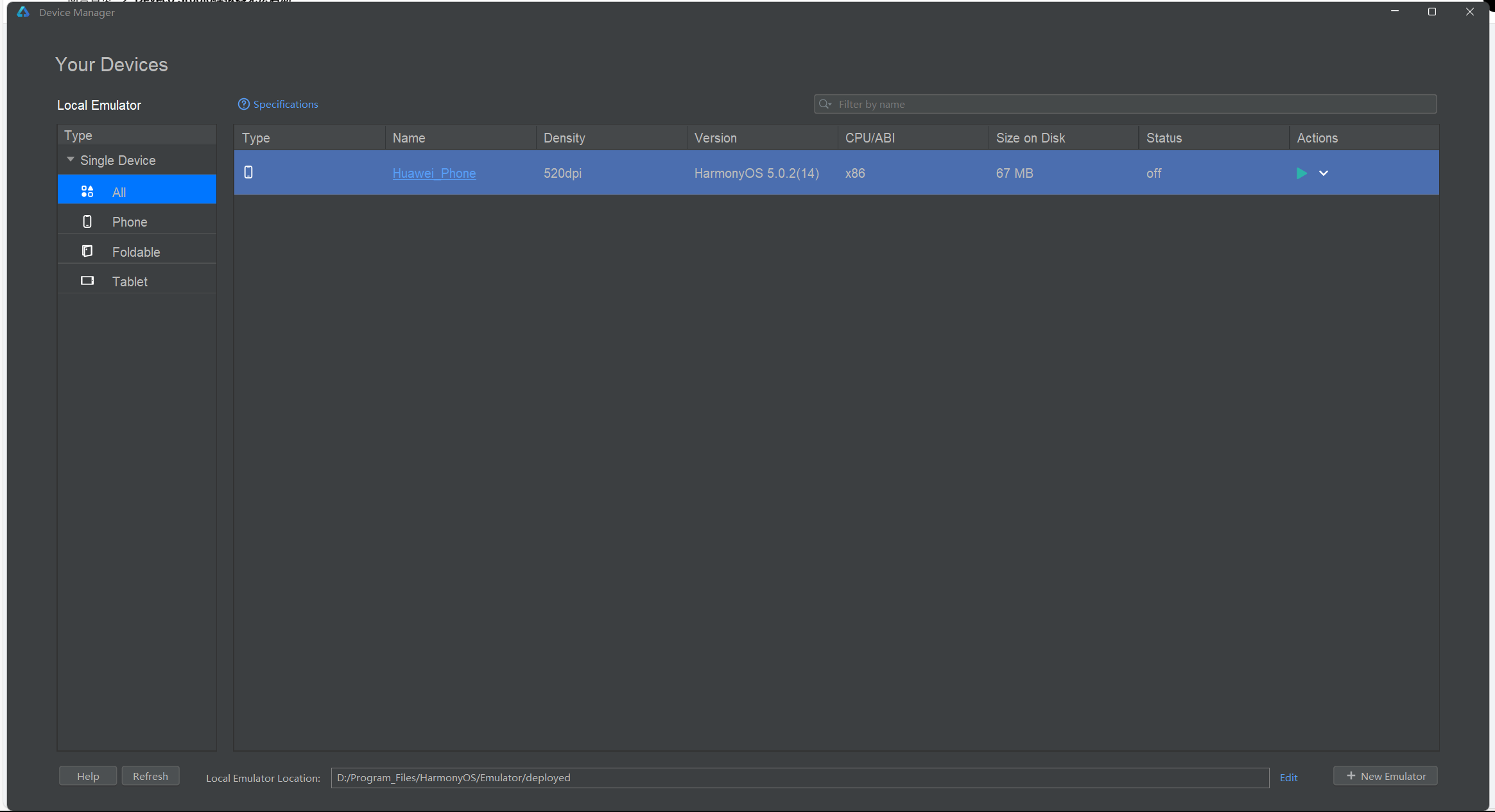
Task: Click the Local Emulator heading
Action: (x=99, y=105)
